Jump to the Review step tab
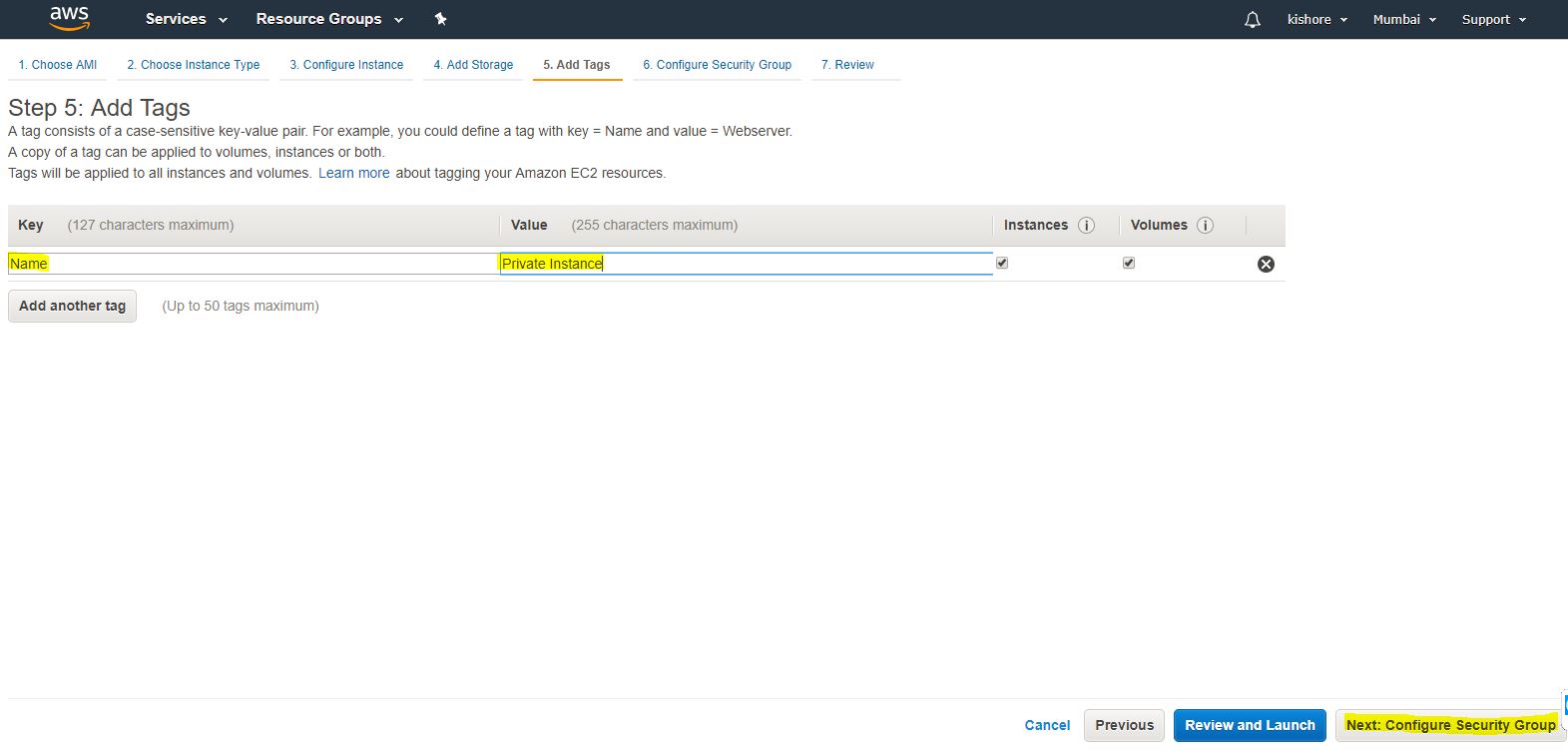 pos(847,65)
